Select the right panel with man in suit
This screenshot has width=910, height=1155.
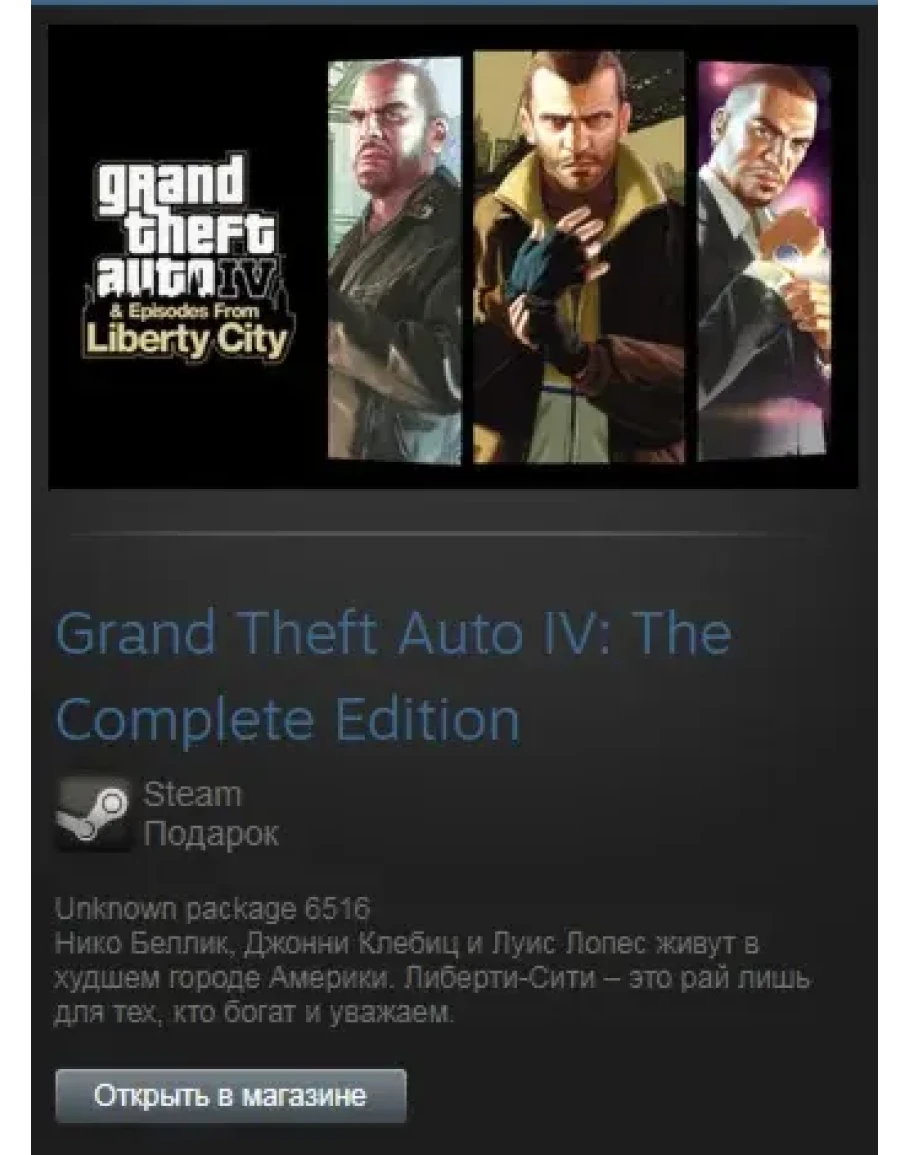(x=764, y=260)
